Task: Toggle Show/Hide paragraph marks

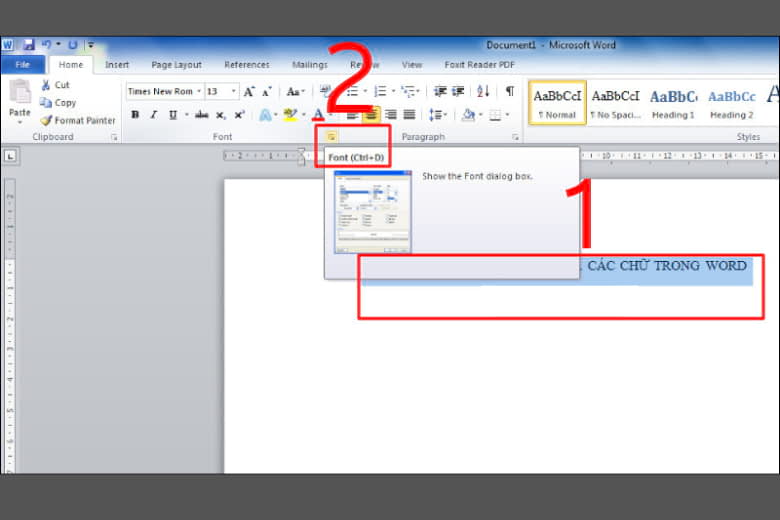Action: pos(510,92)
